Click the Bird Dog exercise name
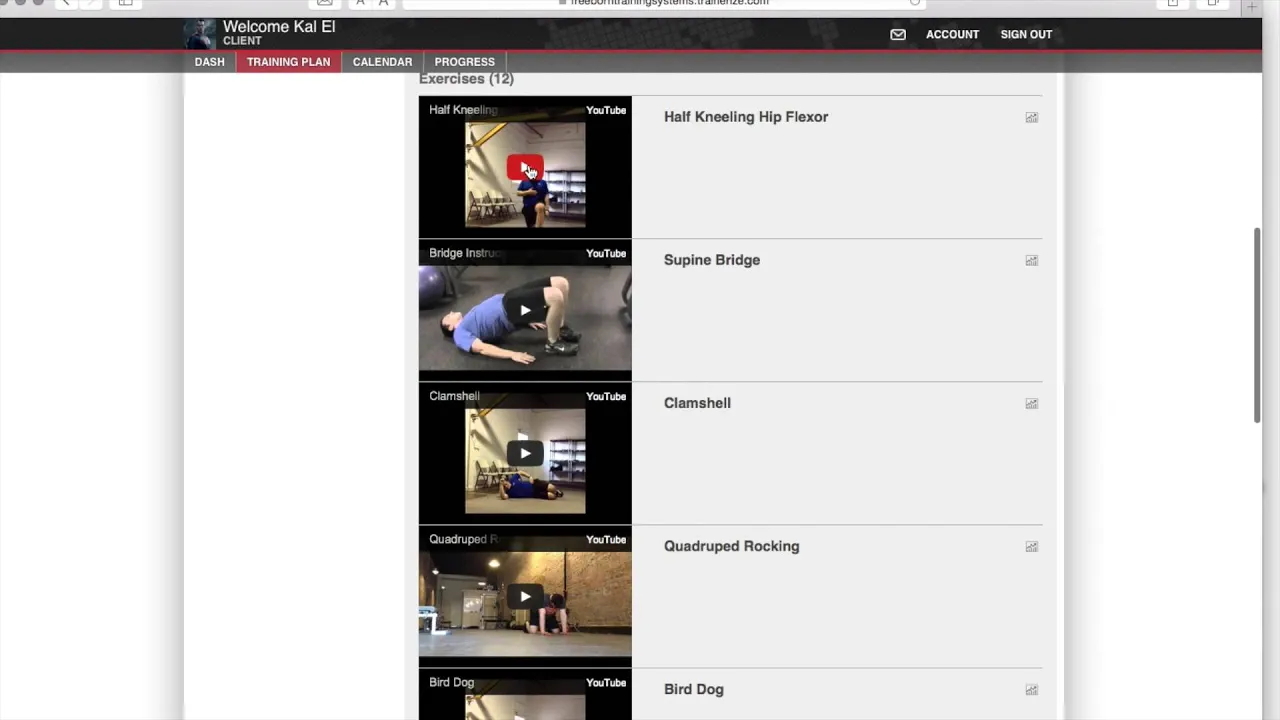The height and width of the screenshot is (720, 1280). pyautogui.click(x=693, y=689)
